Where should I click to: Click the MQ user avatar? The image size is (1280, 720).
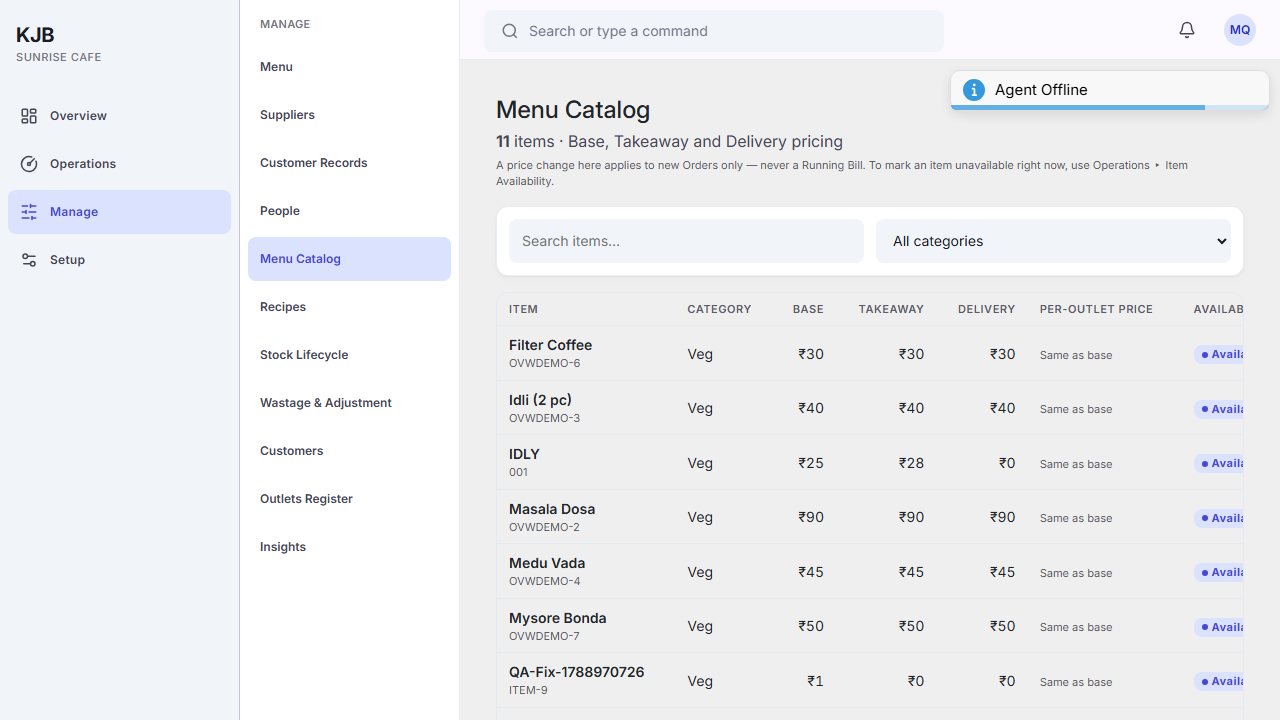point(1240,30)
